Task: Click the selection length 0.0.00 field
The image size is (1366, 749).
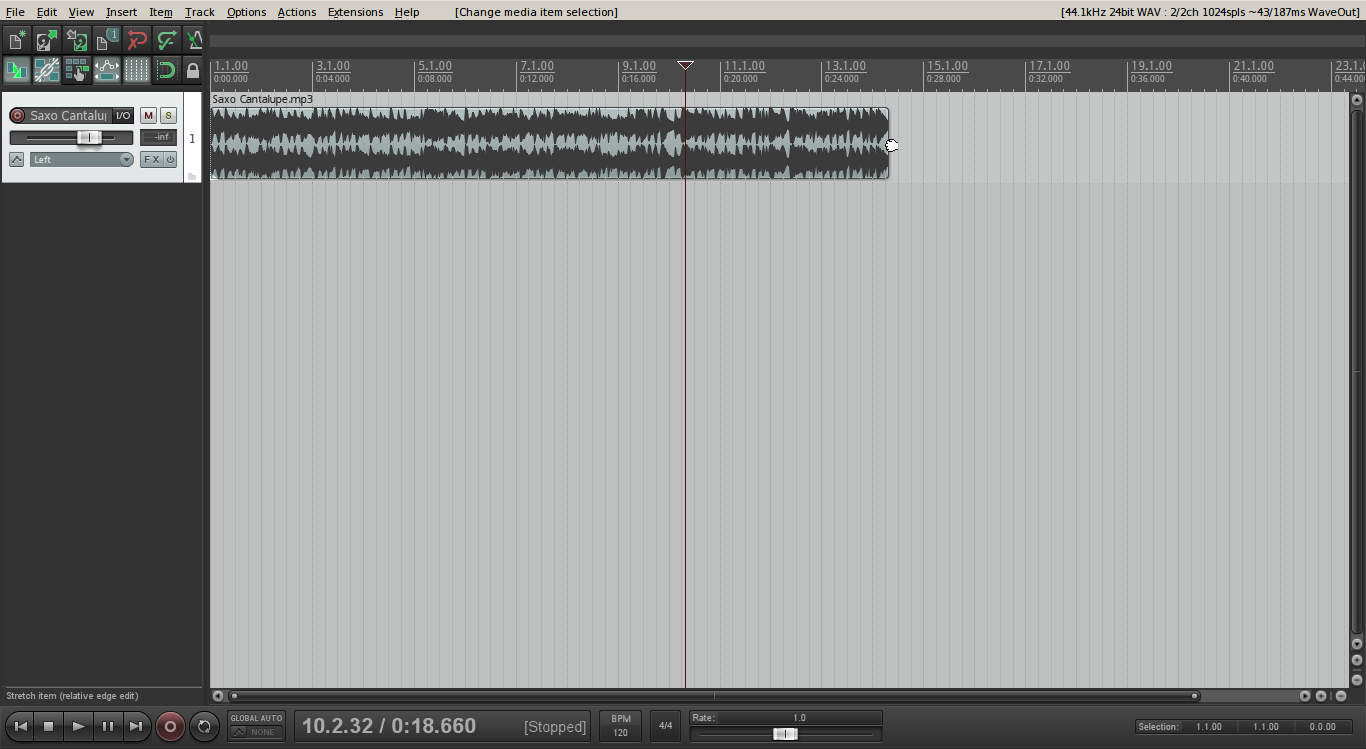Action: pos(1322,727)
